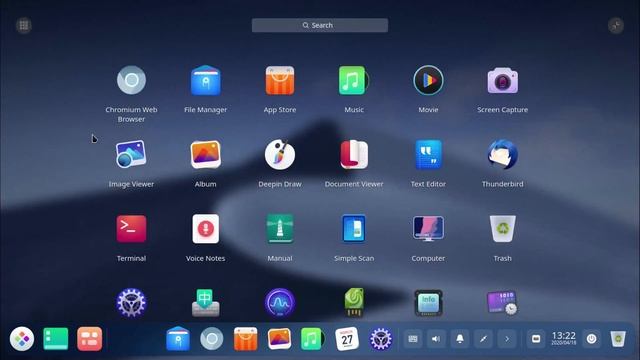This screenshot has height=360, width=640.
Task: Switch launcher to category view mode
Action: tap(24, 25)
